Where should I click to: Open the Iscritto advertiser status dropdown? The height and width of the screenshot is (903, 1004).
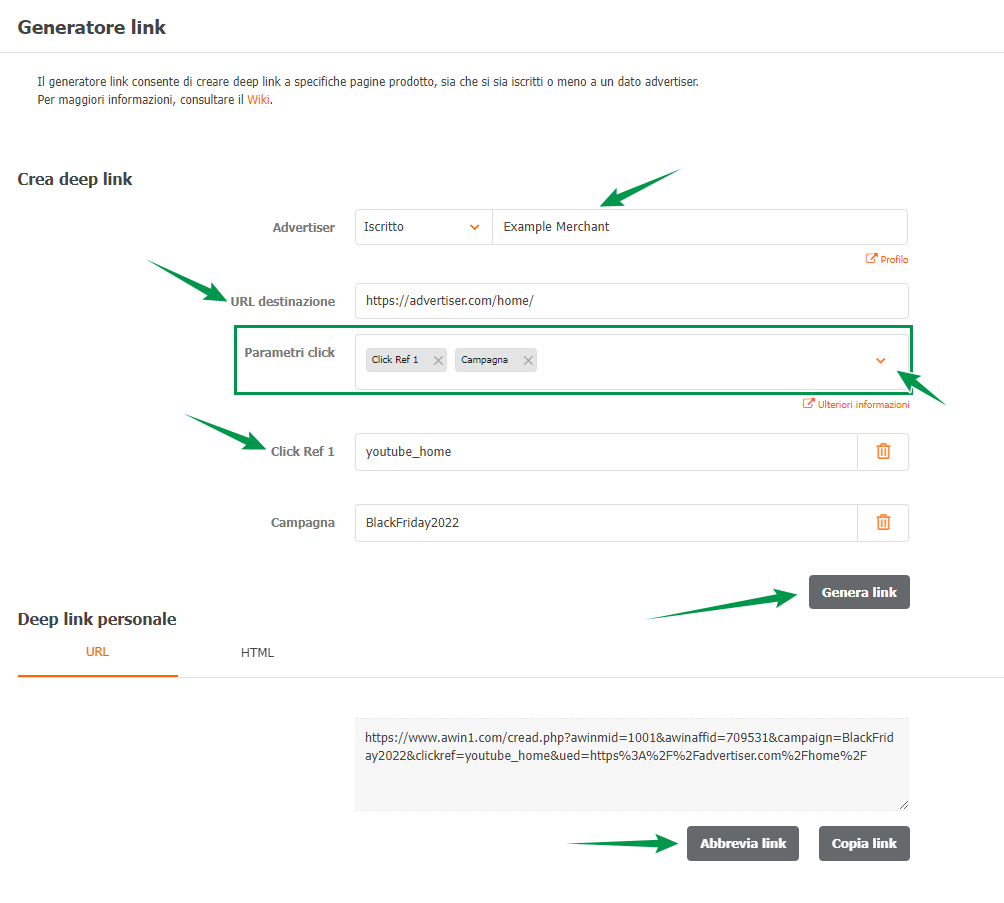(x=423, y=227)
